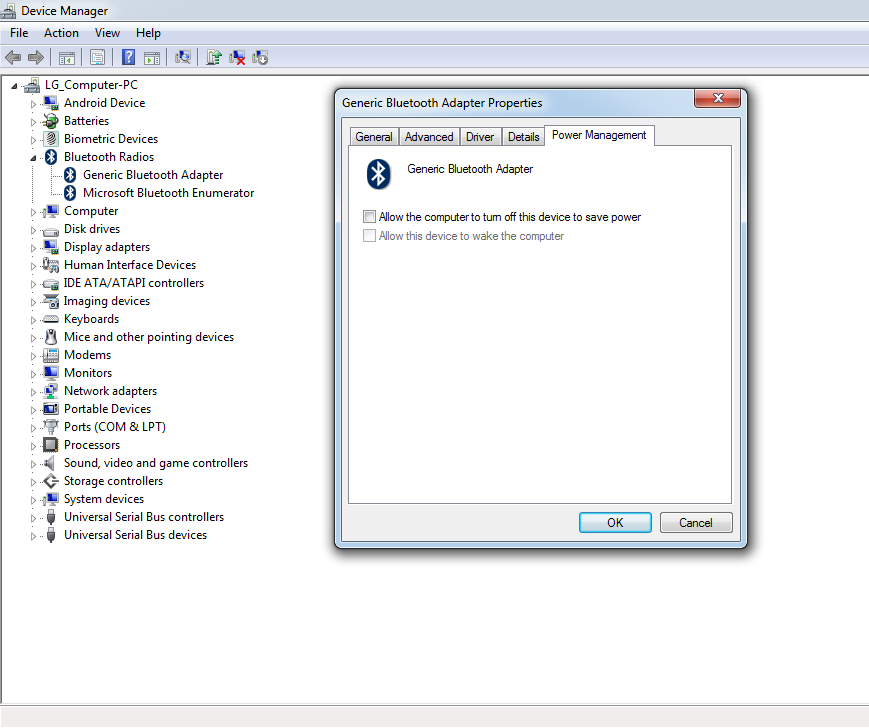
Task: Click Cancel in the properties dialog
Action: [696, 522]
